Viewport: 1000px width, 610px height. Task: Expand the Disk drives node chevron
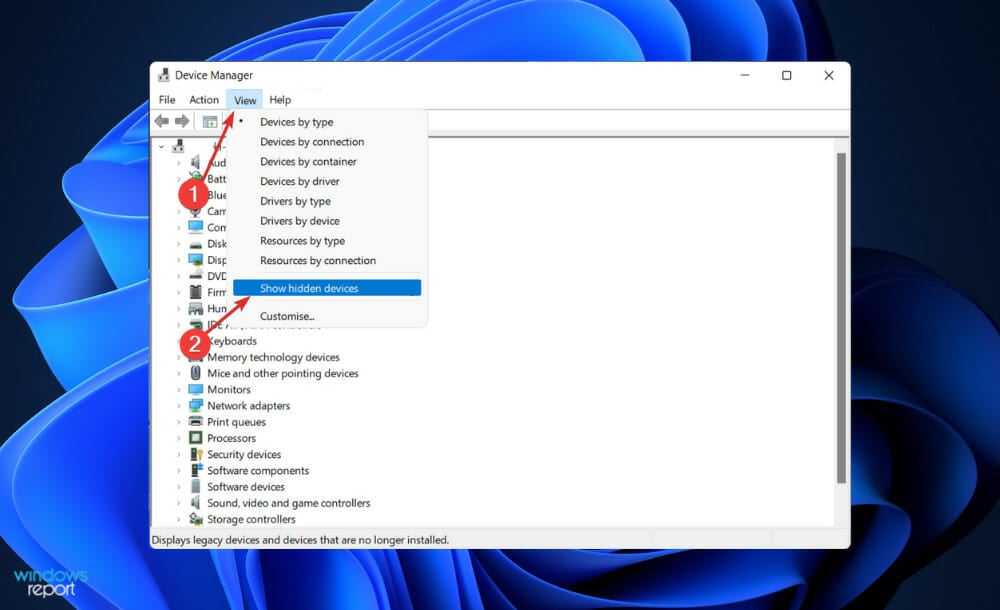(x=179, y=244)
